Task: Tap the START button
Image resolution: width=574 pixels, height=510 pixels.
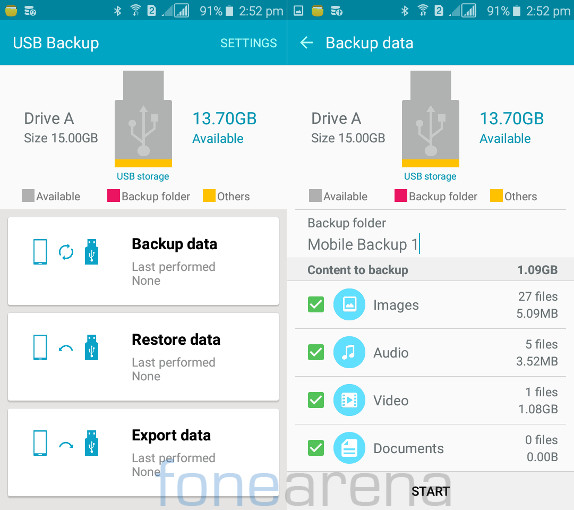Action: pyautogui.click(x=430, y=491)
